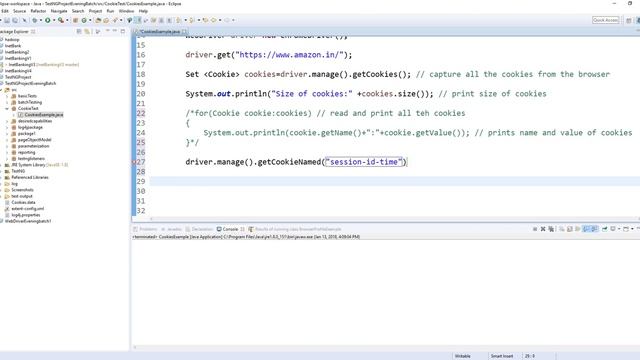The width and height of the screenshot is (640, 360).
Task: Open the Display Selected Console dropdown
Action: [619, 229]
